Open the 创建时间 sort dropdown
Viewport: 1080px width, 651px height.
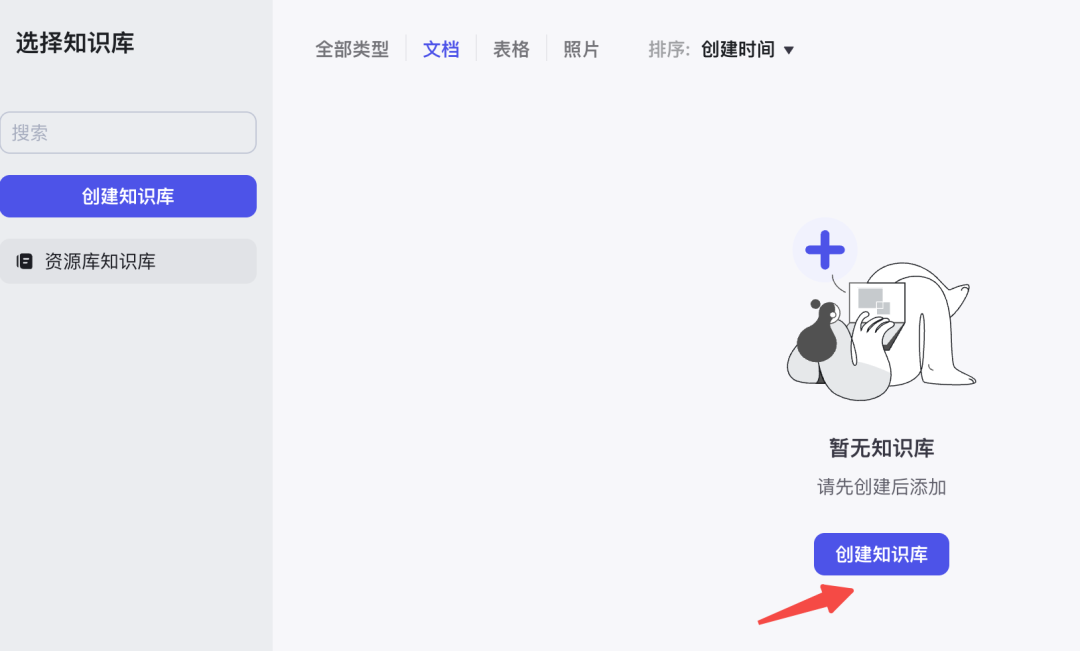pos(747,50)
